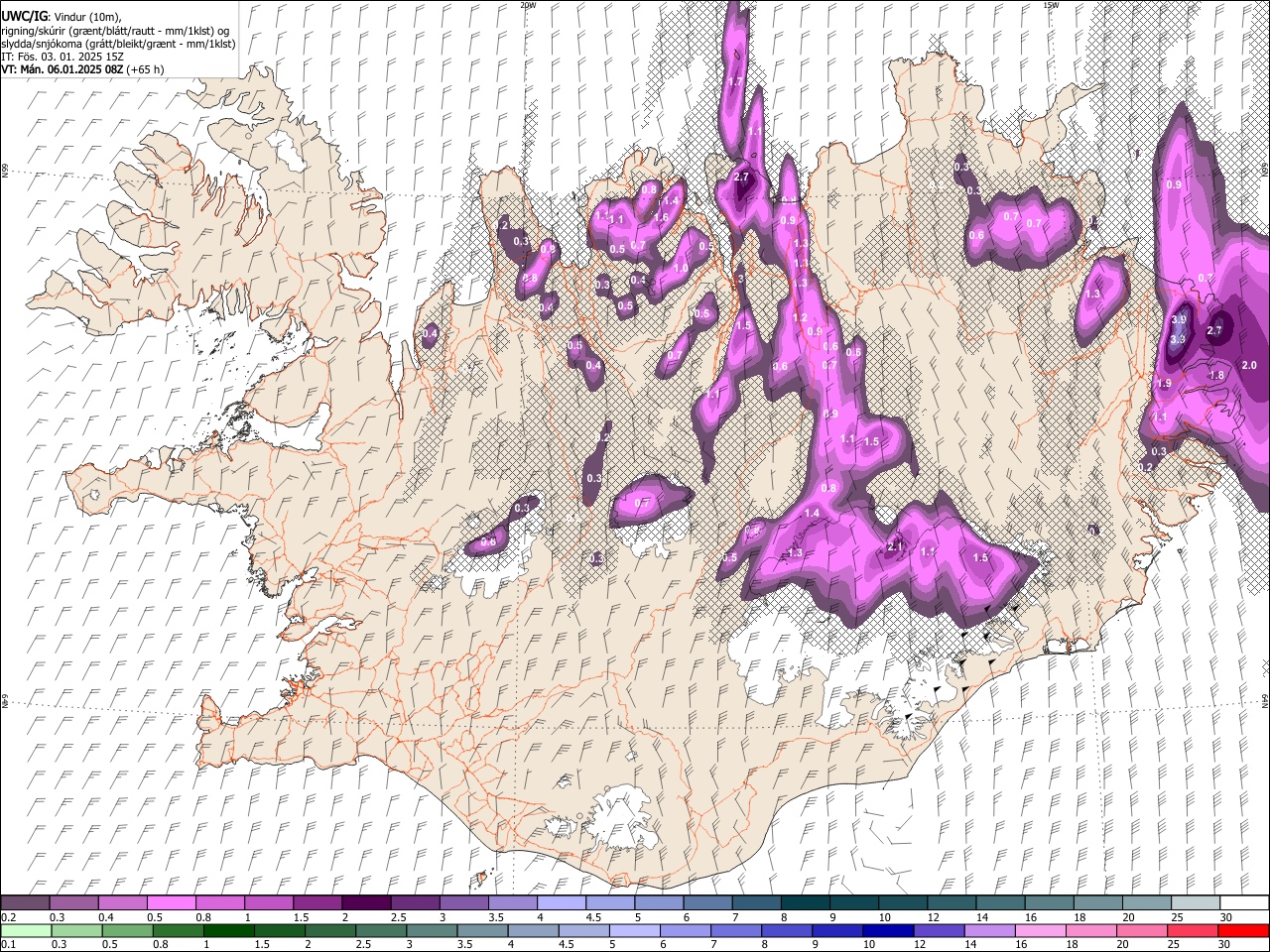Screen dimensions: 1270x952
Task: Click the 'UWC/IG' title text
Action: point(24,17)
